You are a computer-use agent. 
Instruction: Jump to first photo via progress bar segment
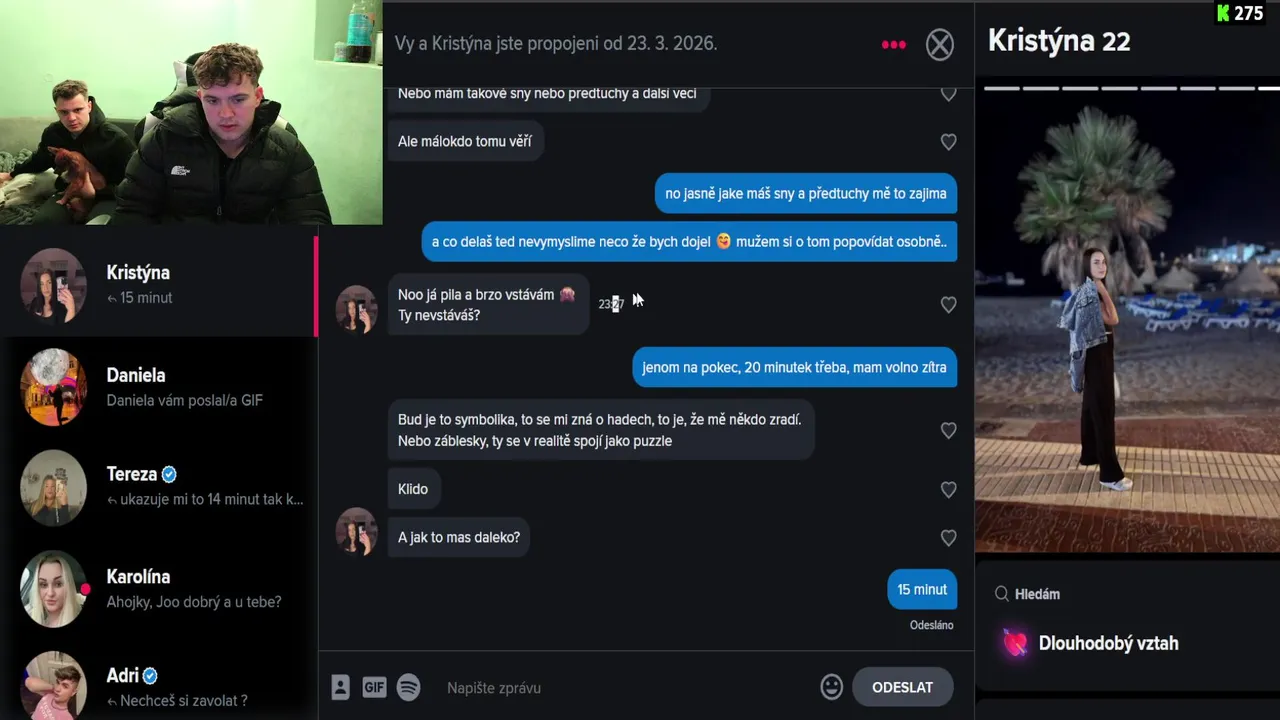(x=1002, y=88)
